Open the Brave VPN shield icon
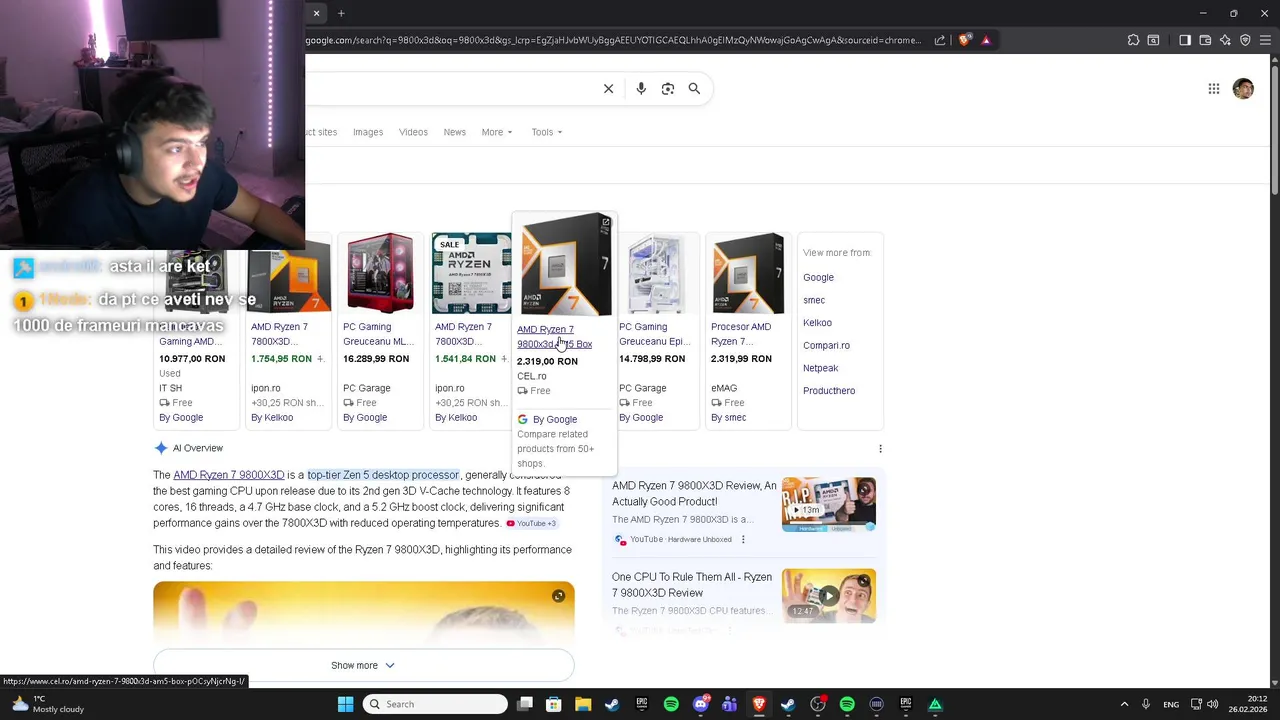Viewport: 1280px width, 720px height. [x=1245, y=40]
